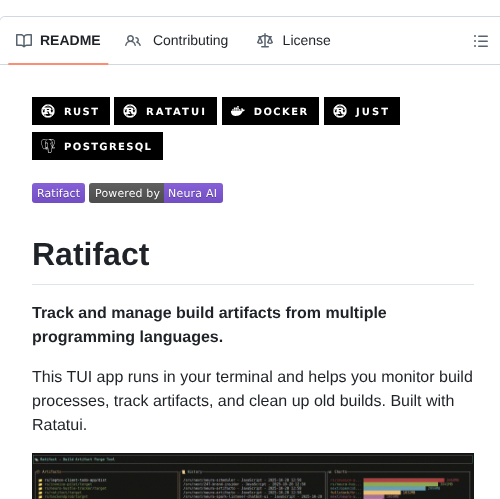Switch to the Contributing tab
The height and width of the screenshot is (499, 500).
177,41
